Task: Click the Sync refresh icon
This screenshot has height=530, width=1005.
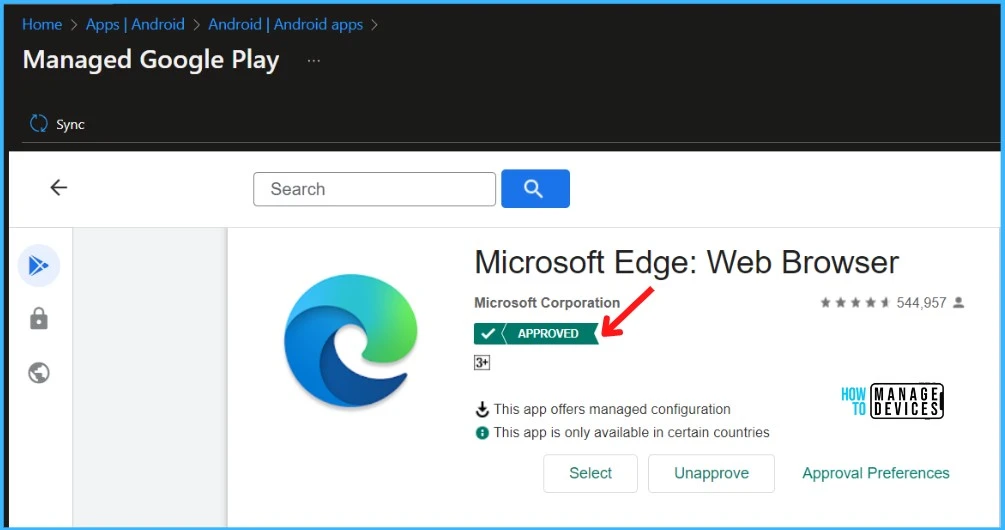Action: point(38,124)
